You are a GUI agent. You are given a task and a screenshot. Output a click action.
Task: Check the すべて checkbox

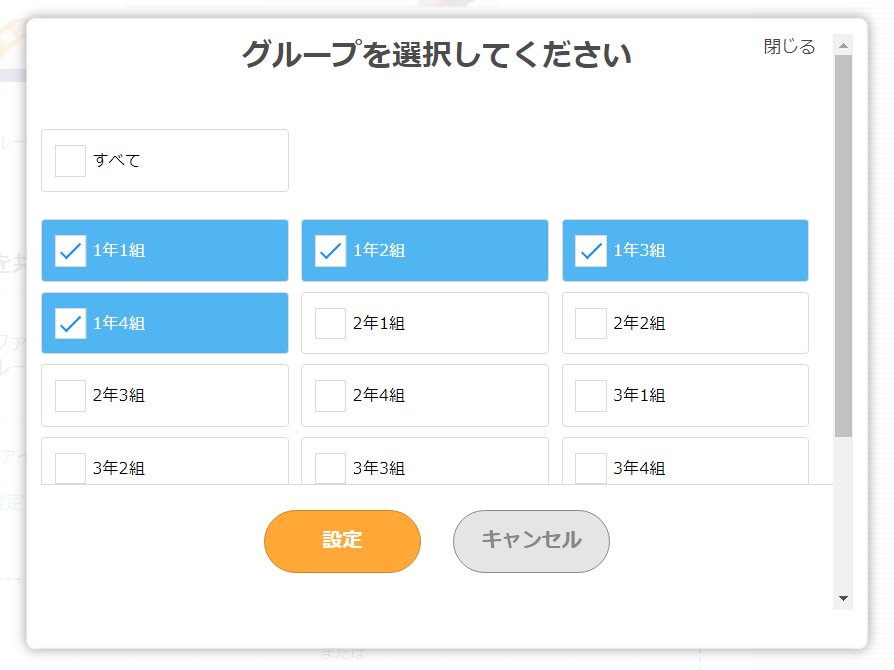coord(70,160)
